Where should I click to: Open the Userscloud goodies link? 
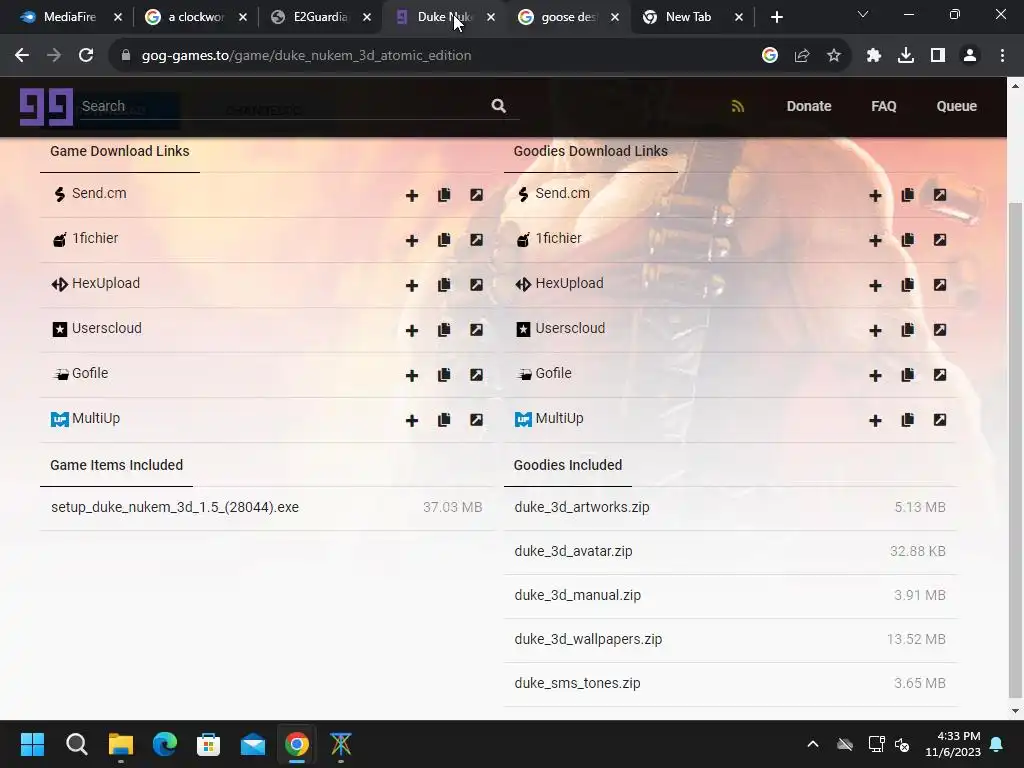point(570,328)
